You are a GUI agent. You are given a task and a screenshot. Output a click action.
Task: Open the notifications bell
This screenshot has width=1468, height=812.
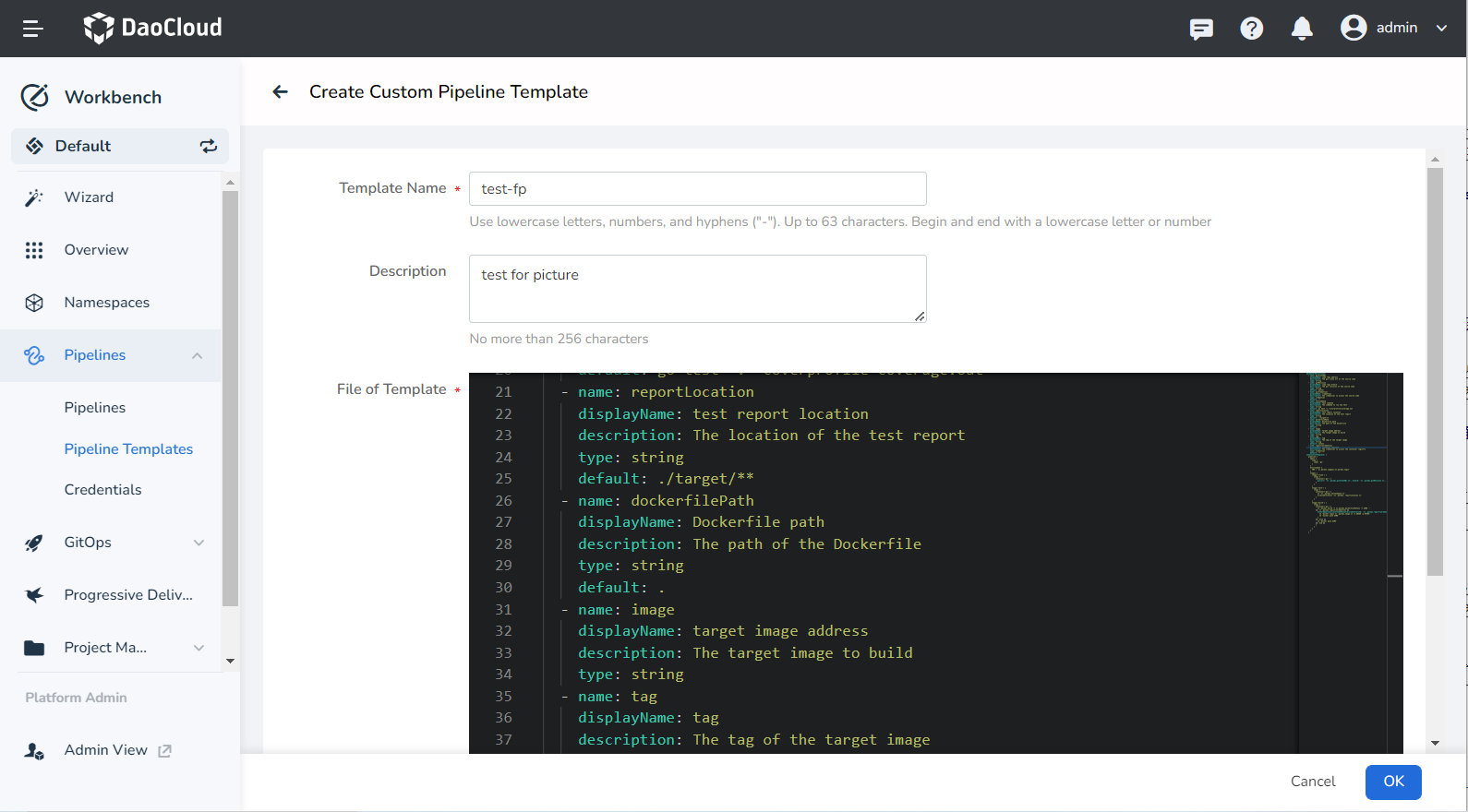[1302, 29]
